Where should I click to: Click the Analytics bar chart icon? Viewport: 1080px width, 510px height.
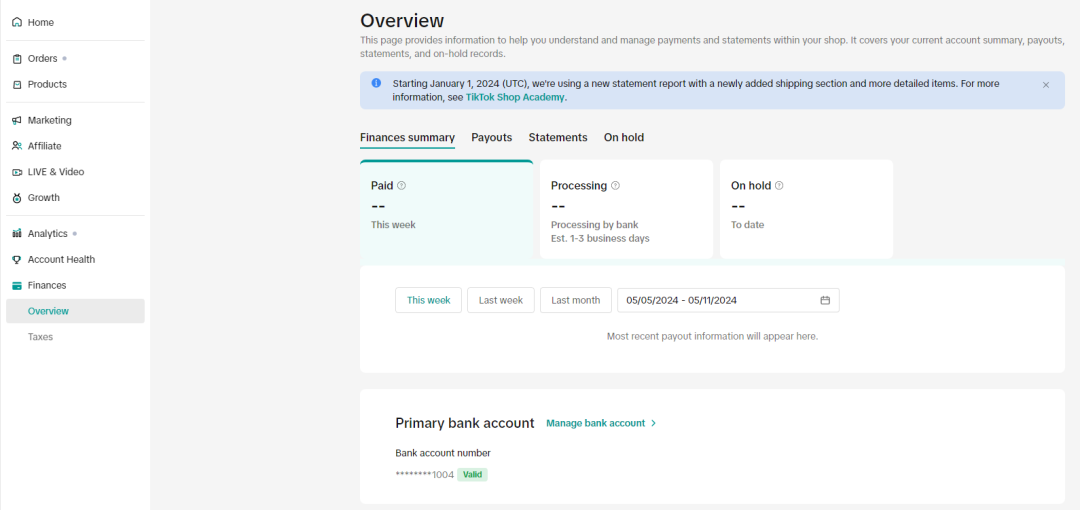(x=17, y=234)
